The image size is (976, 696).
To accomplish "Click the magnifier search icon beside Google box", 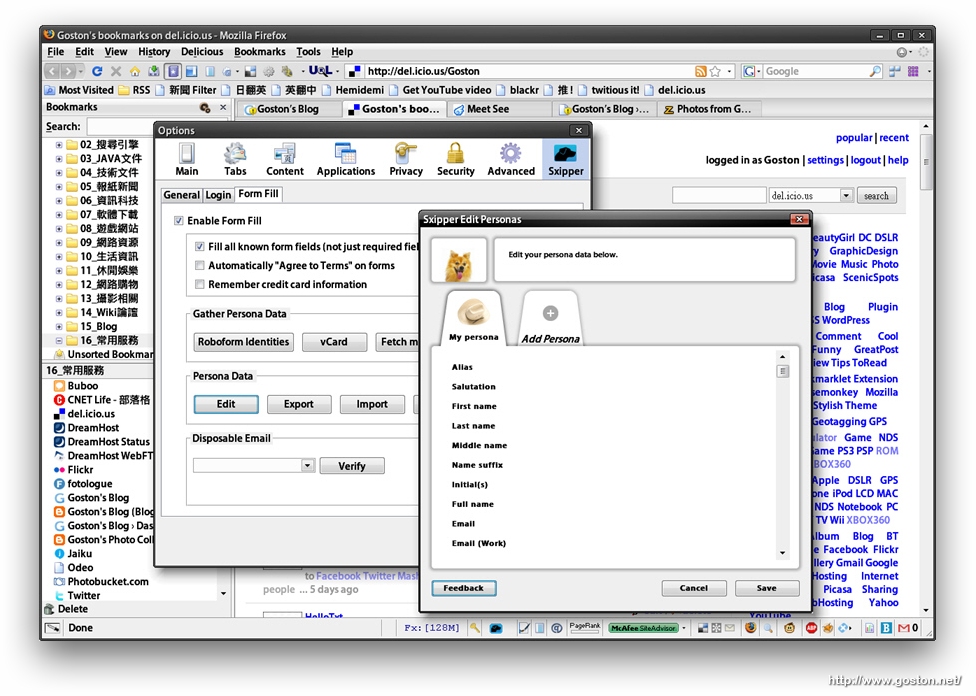I will pyautogui.click(x=875, y=71).
